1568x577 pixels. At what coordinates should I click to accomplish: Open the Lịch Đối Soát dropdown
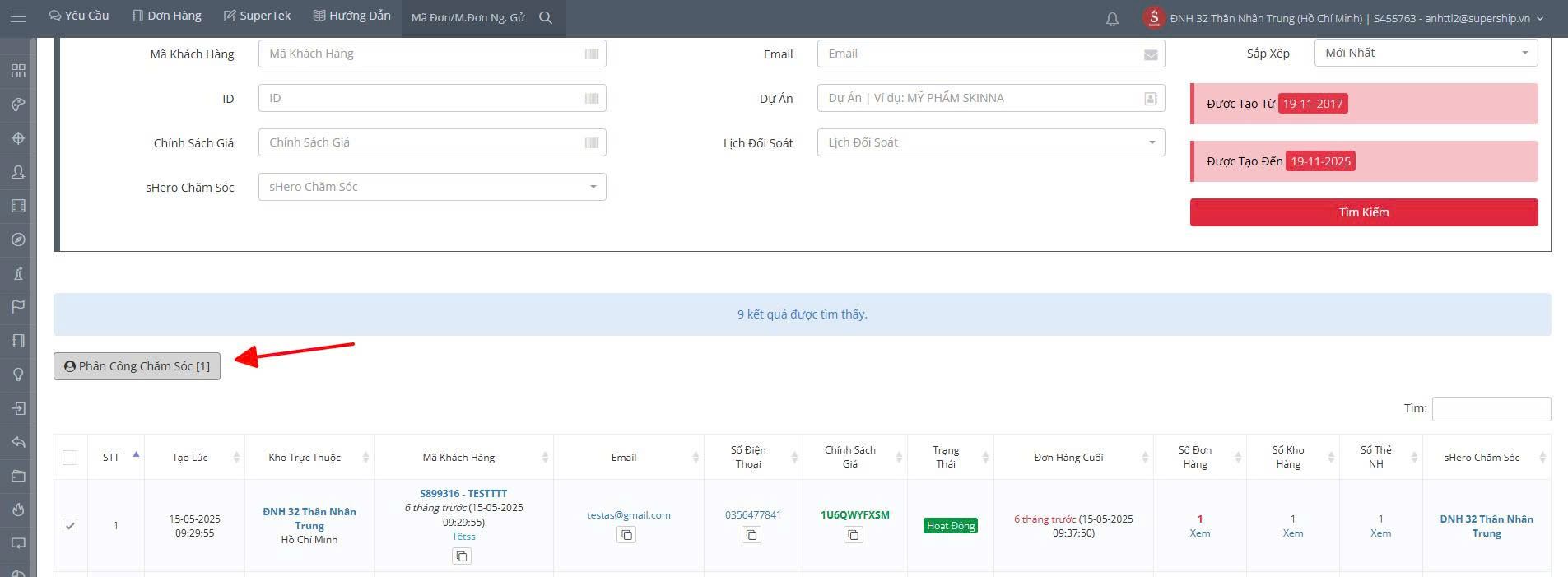click(x=991, y=142)
